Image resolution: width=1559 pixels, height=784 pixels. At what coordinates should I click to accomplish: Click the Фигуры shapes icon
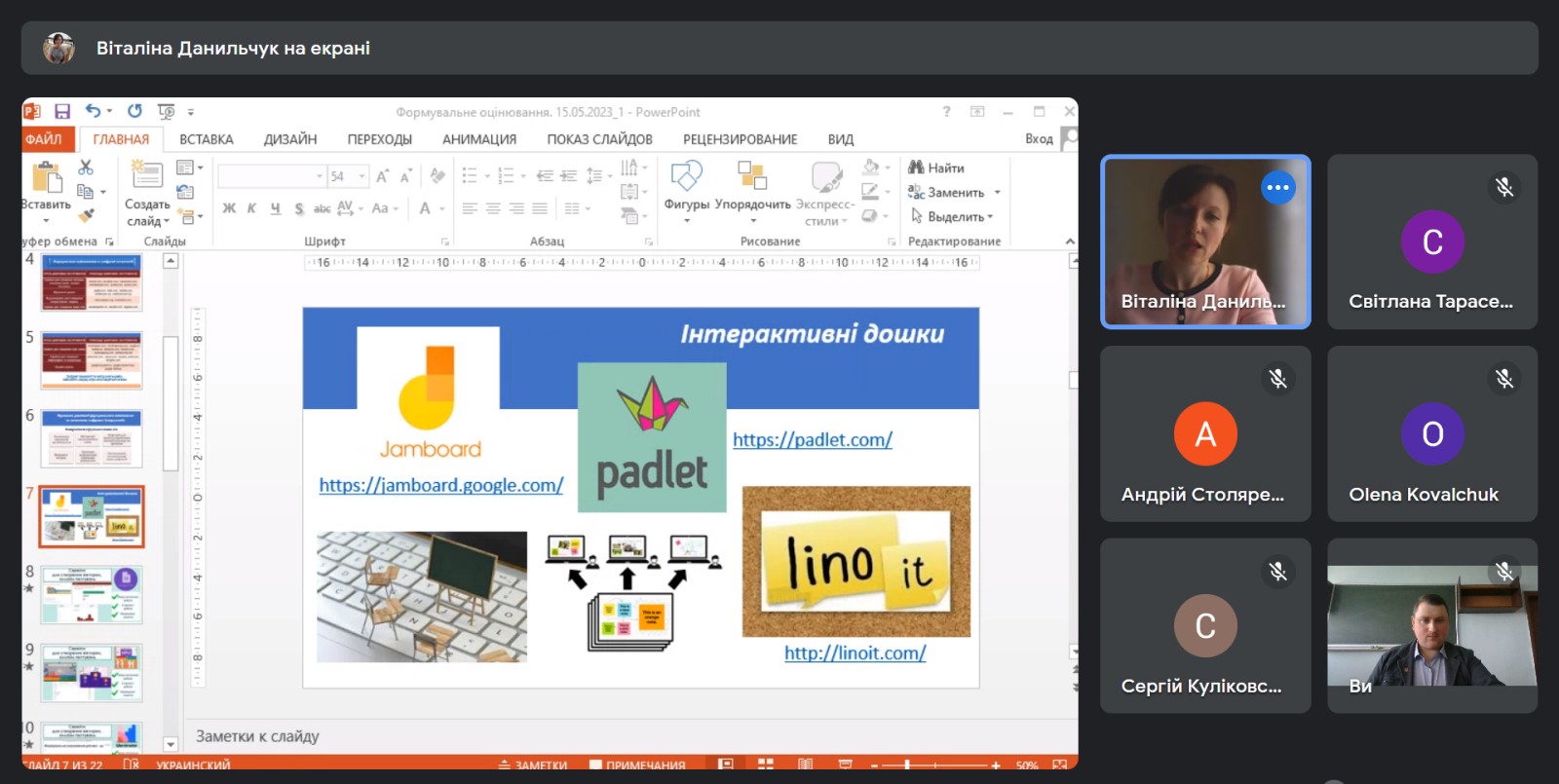point(686,176)
